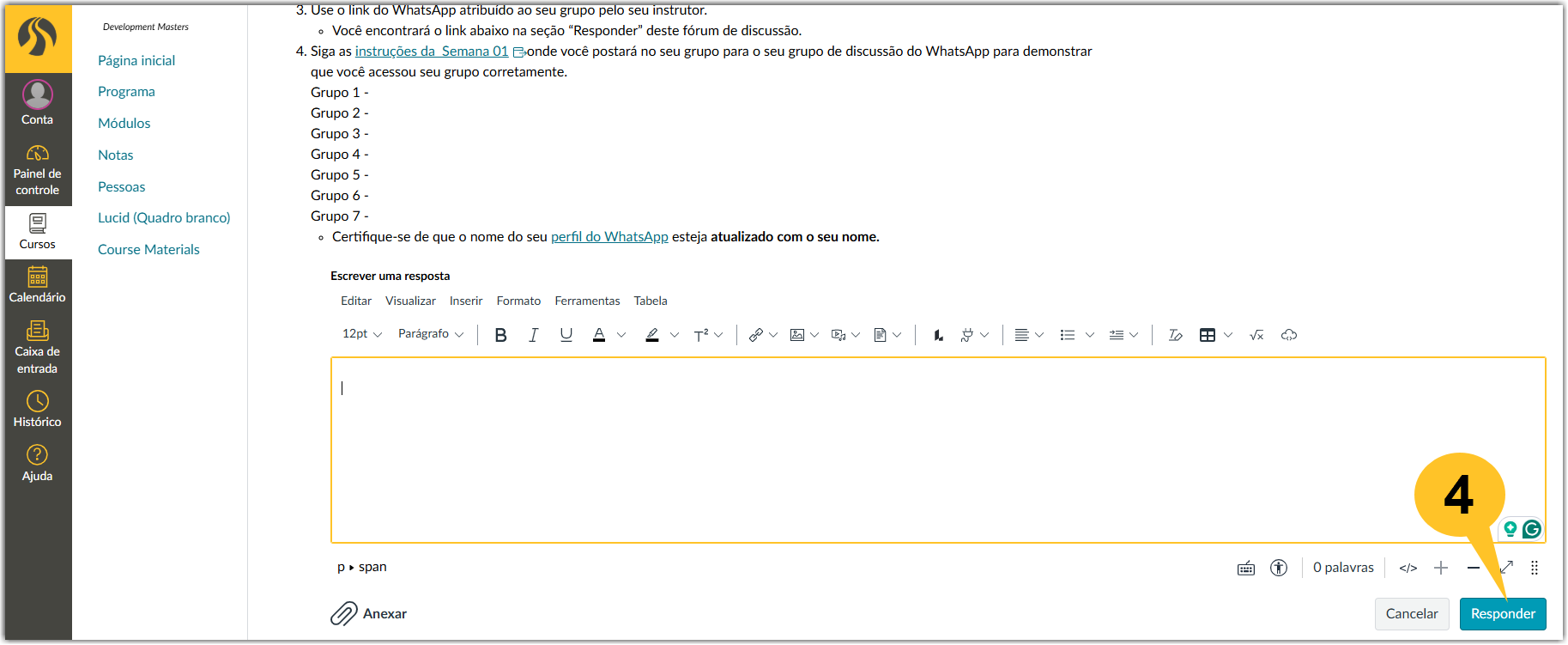
Task: Open Painel de controle in global navigation
Action: click(38, 170)
